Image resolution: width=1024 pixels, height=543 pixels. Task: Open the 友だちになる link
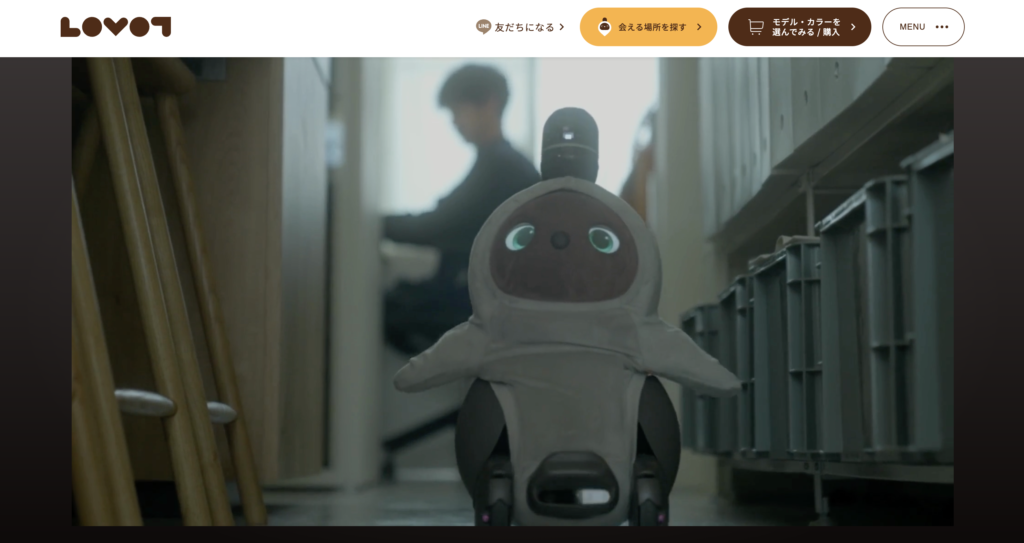(524, 27)
